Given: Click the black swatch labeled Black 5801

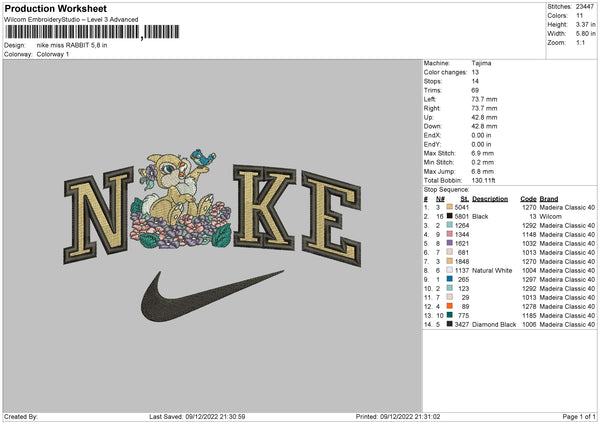Looking at the screenshot, I should tap(450, 216).
